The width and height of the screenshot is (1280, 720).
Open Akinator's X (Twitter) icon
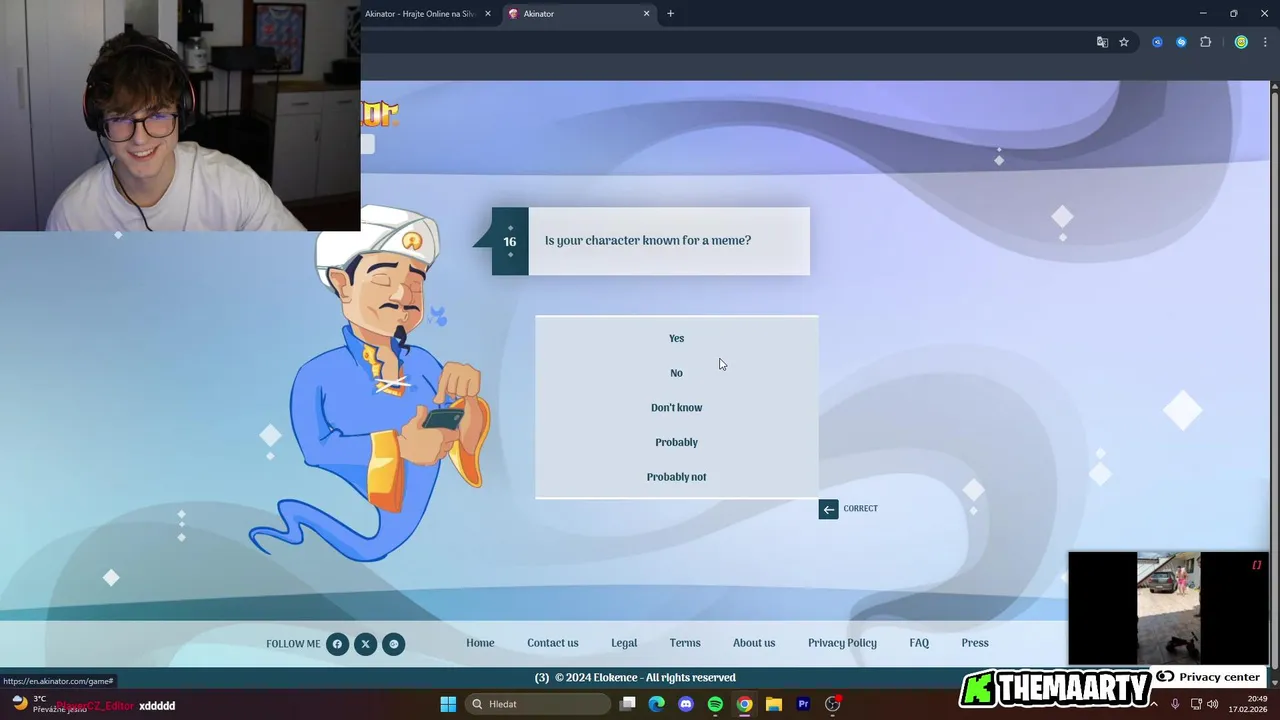(365, 644)
